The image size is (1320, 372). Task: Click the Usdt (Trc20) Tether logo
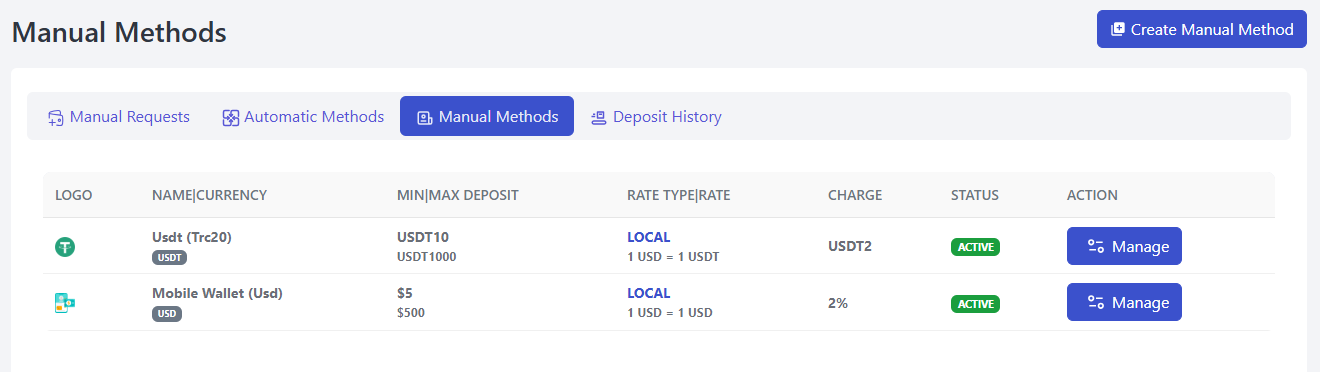(65, 246)
